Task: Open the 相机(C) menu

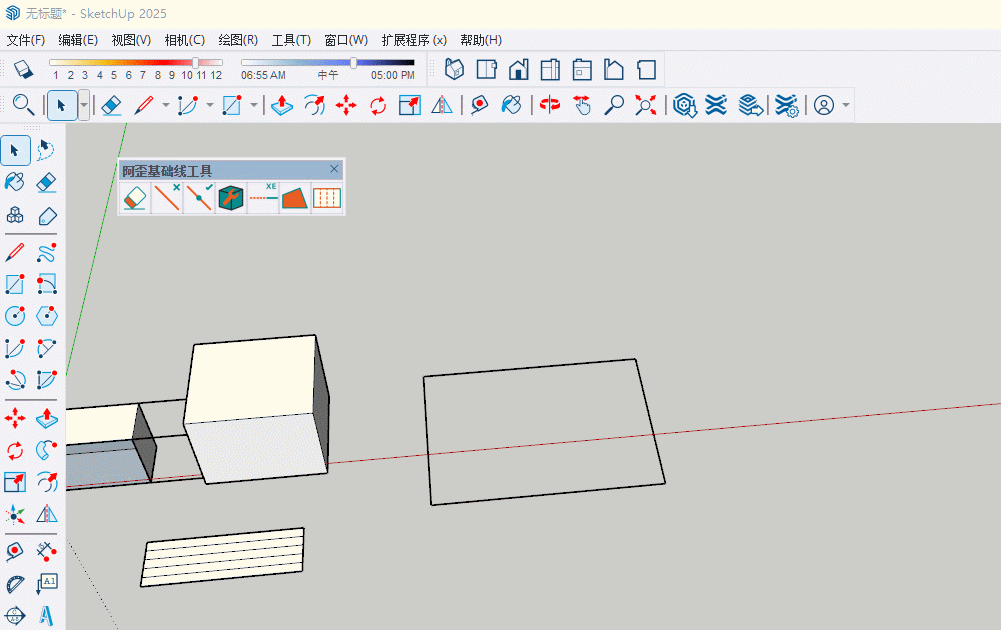Action: [184, 40]
